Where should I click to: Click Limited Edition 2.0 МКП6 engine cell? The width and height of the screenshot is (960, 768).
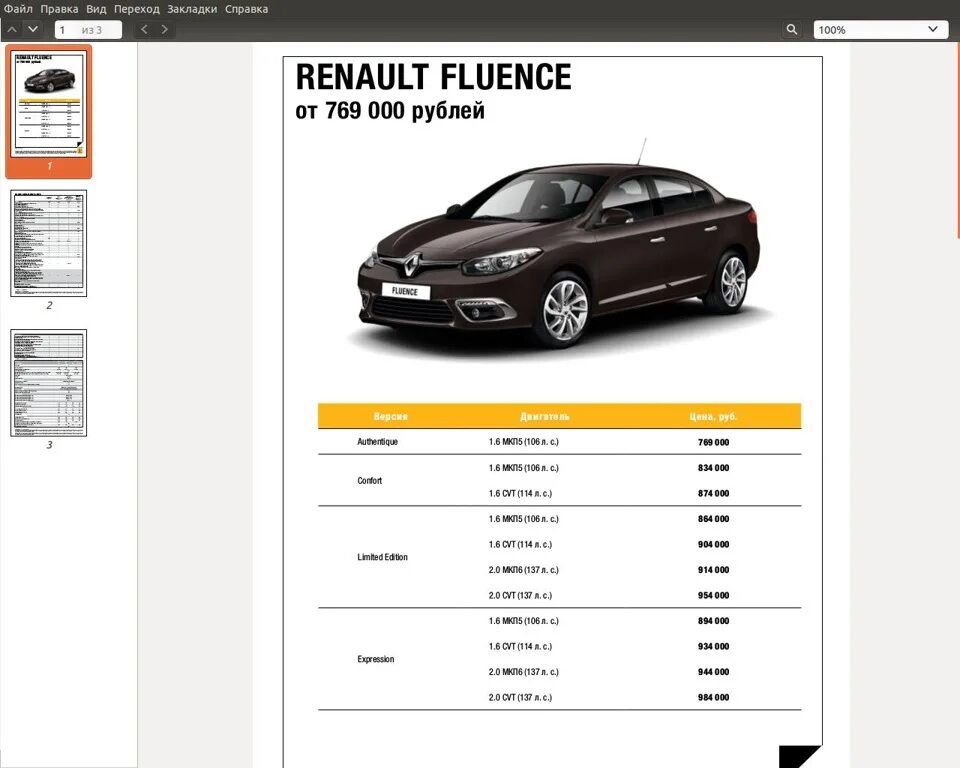pos(523,570)
